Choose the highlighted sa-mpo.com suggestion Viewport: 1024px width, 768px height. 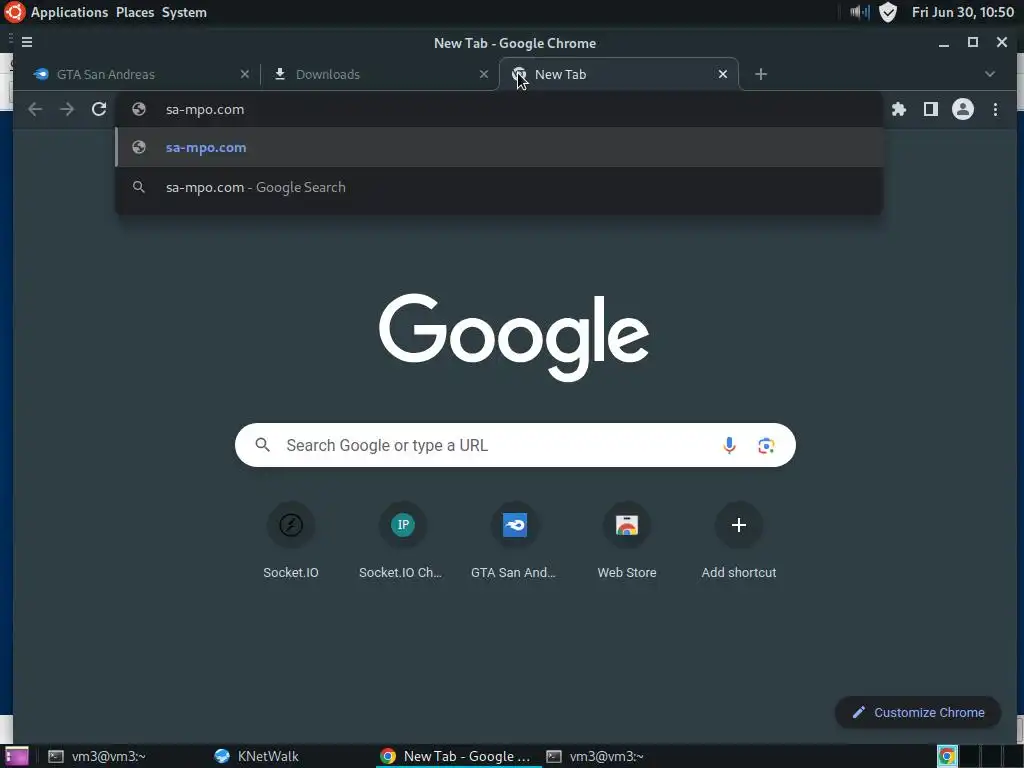click(x=499, y=148)
